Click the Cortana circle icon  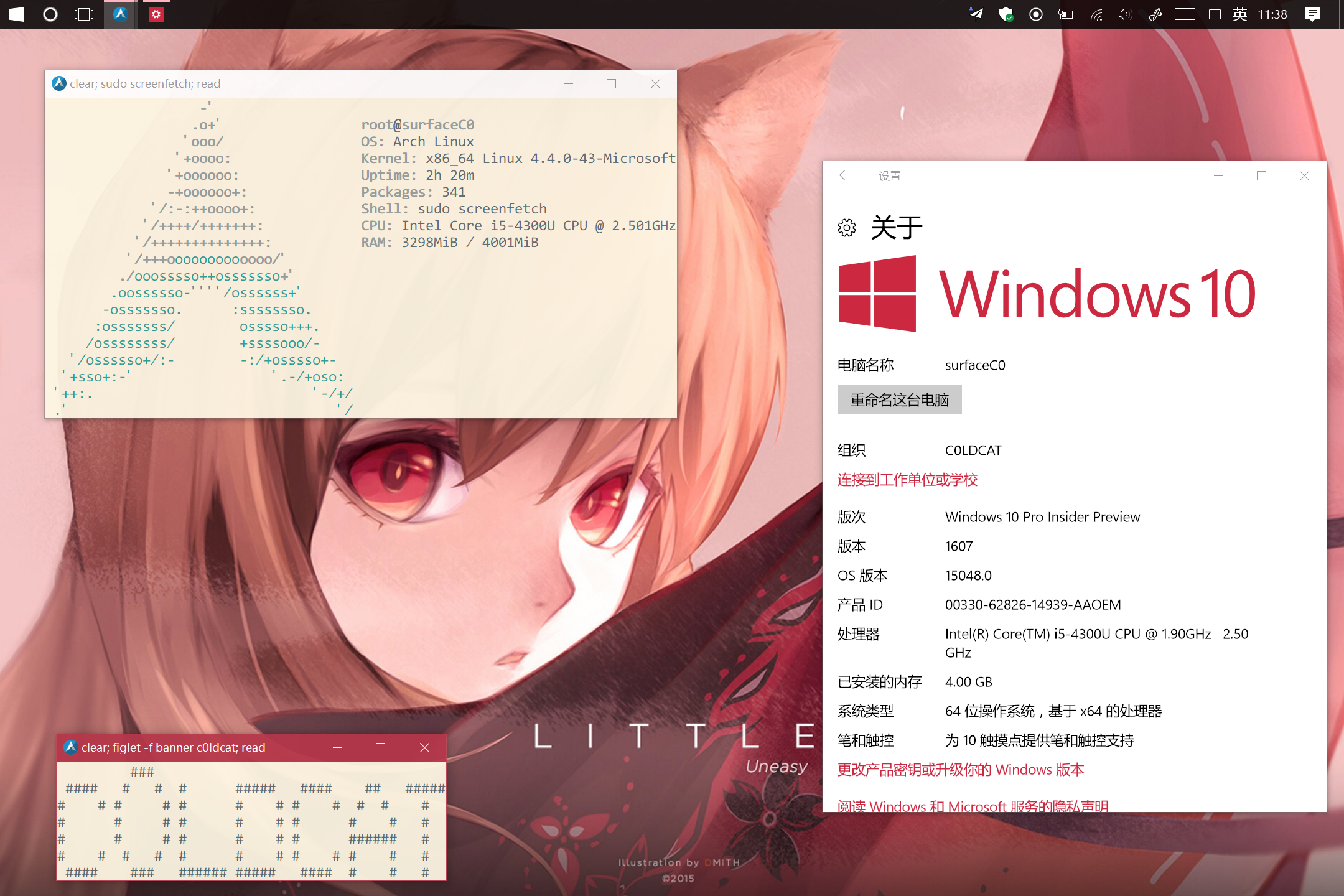pyautogui.click(x=50, y=14)
